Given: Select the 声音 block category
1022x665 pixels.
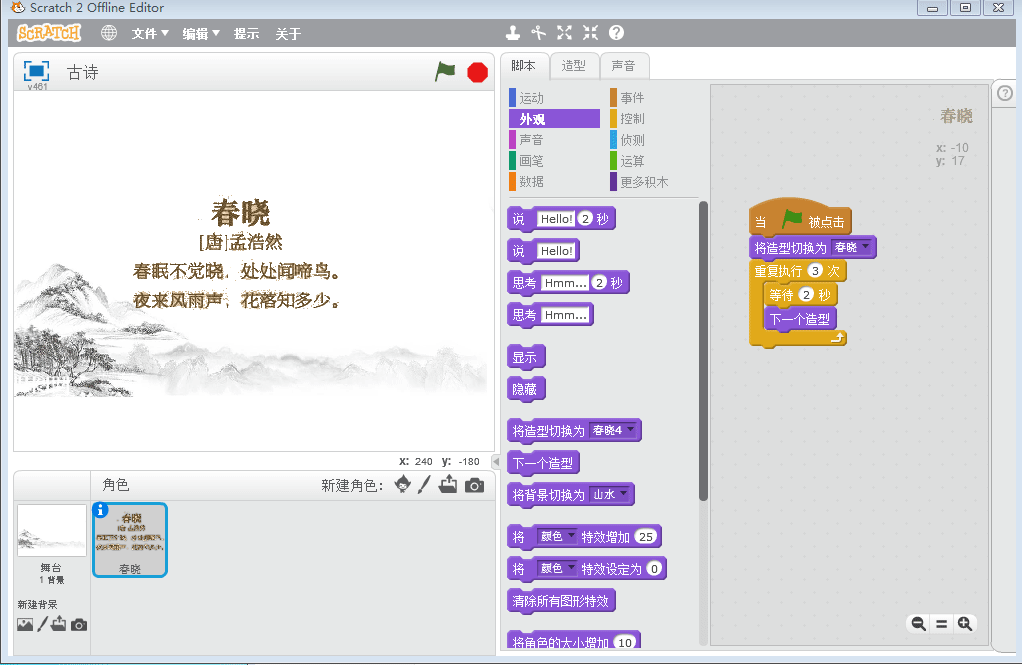Looking at the screenshot, I should (554, 140).
